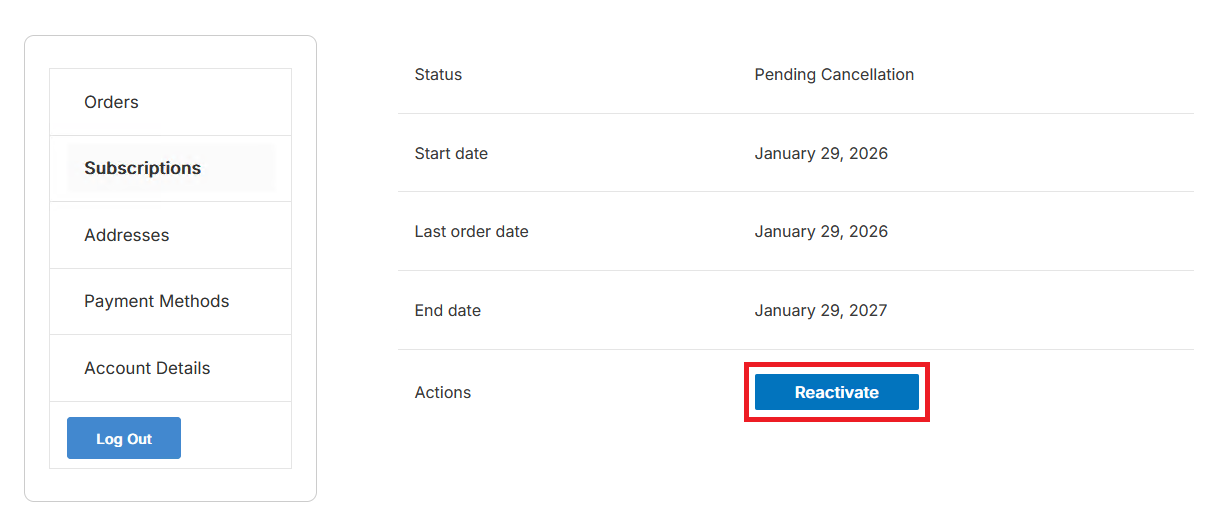Click the Start date label
This screenshot has width=1231, height=516.
(451, 154)
